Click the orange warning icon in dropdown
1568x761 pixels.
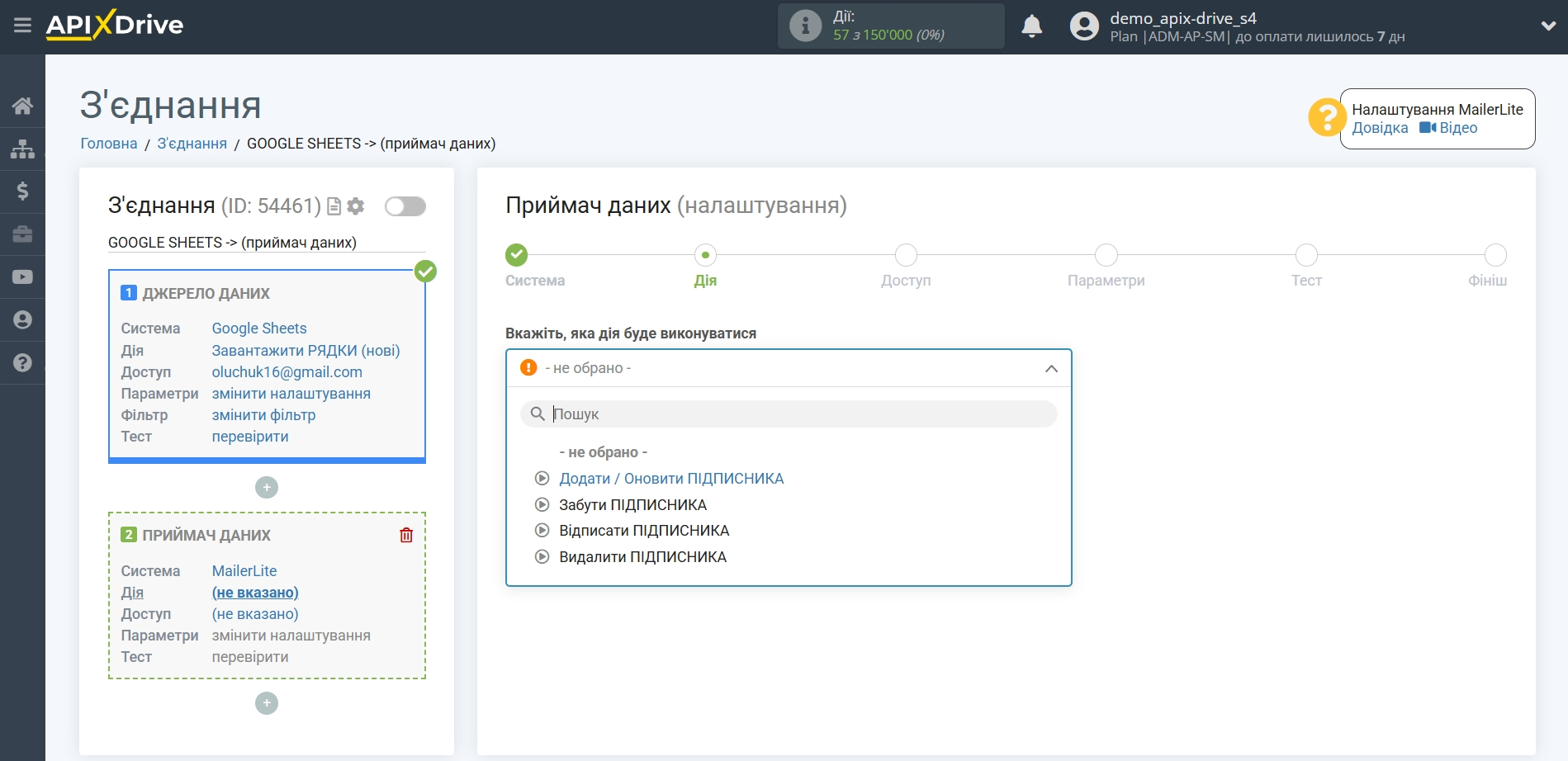coord(528,368)
